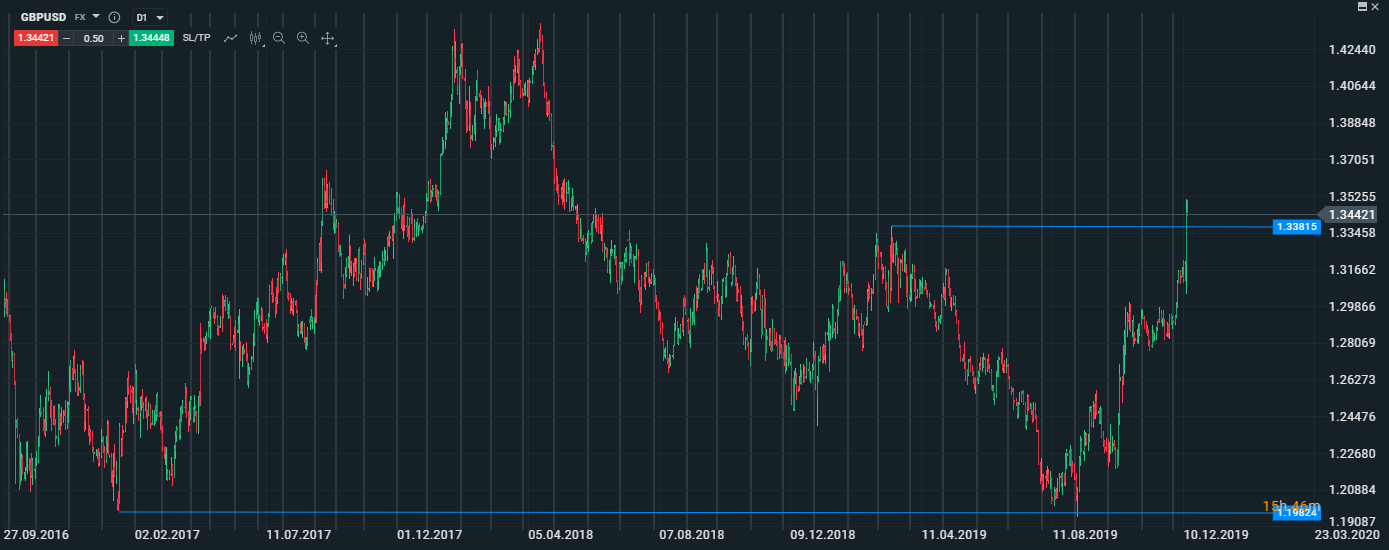Screen dimensions: 1389x550
Task: Show GBPUSD instrument info
Action: pyautogui.click(x=114, y=18)
